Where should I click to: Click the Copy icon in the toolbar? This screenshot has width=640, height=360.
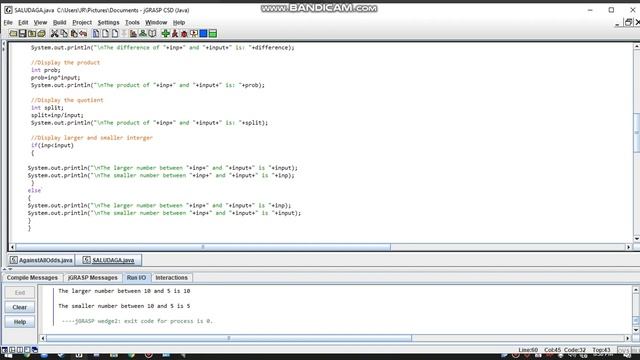pyautogui.click(x=64, y=33)
